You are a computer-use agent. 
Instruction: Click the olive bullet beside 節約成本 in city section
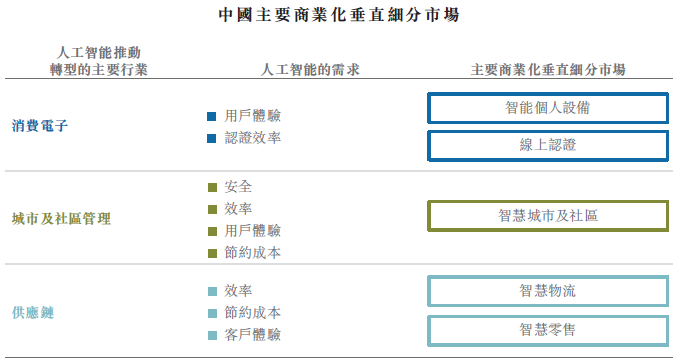(213, 254)
